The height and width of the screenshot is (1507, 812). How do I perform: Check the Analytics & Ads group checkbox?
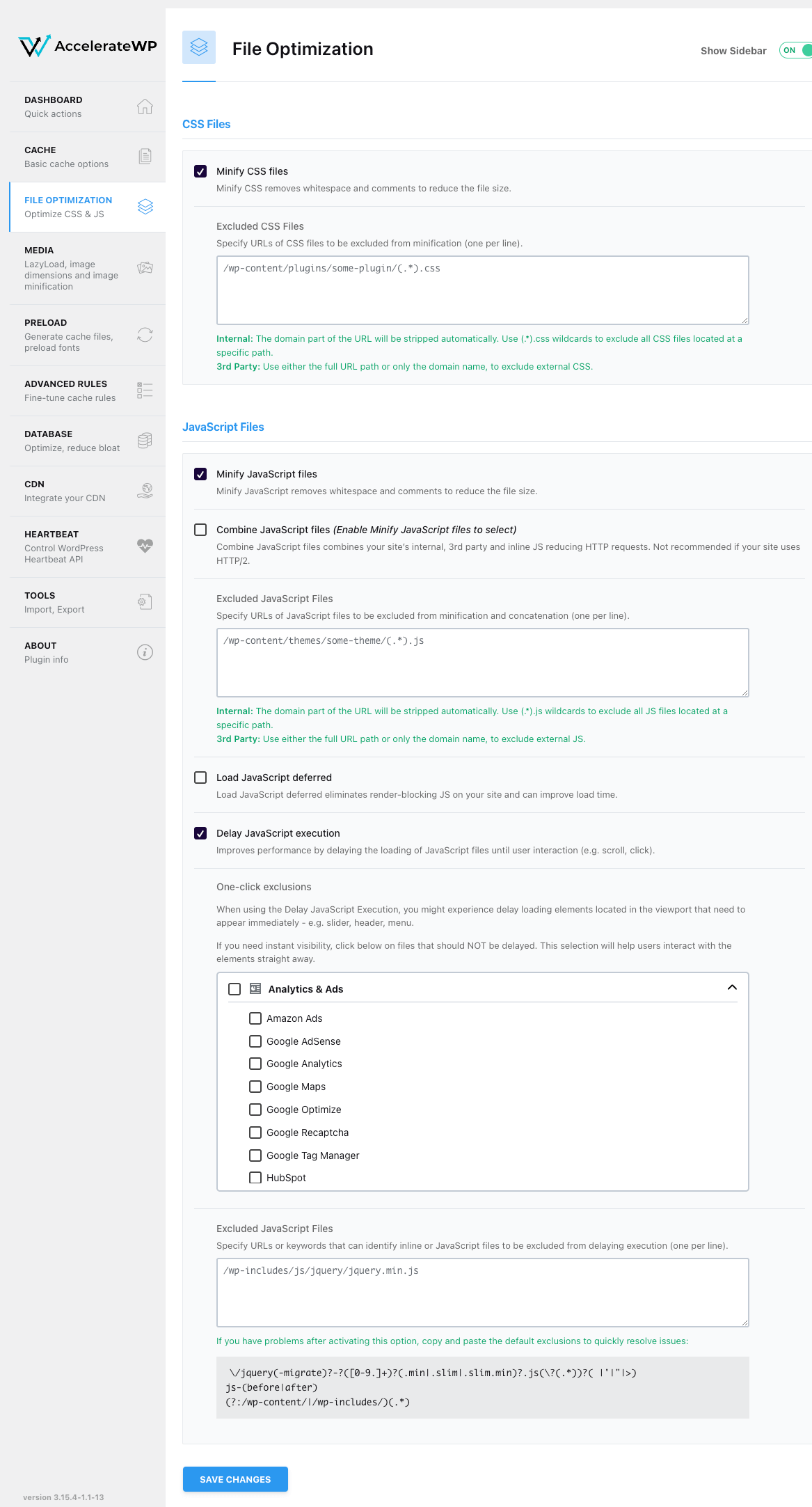point(234,989)
